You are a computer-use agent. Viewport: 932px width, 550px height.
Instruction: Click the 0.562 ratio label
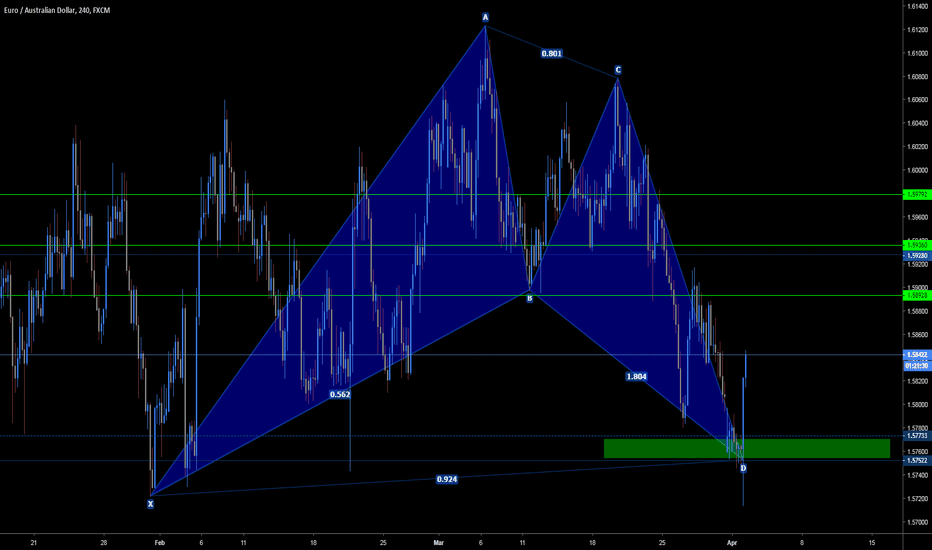[340, 394]
